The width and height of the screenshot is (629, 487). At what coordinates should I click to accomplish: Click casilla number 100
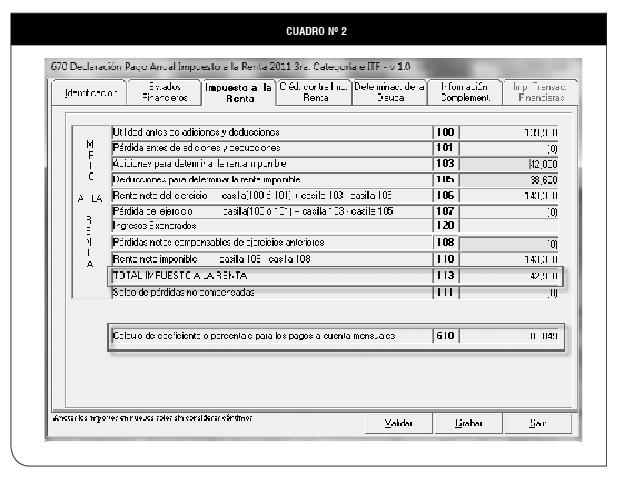[445, 132]
